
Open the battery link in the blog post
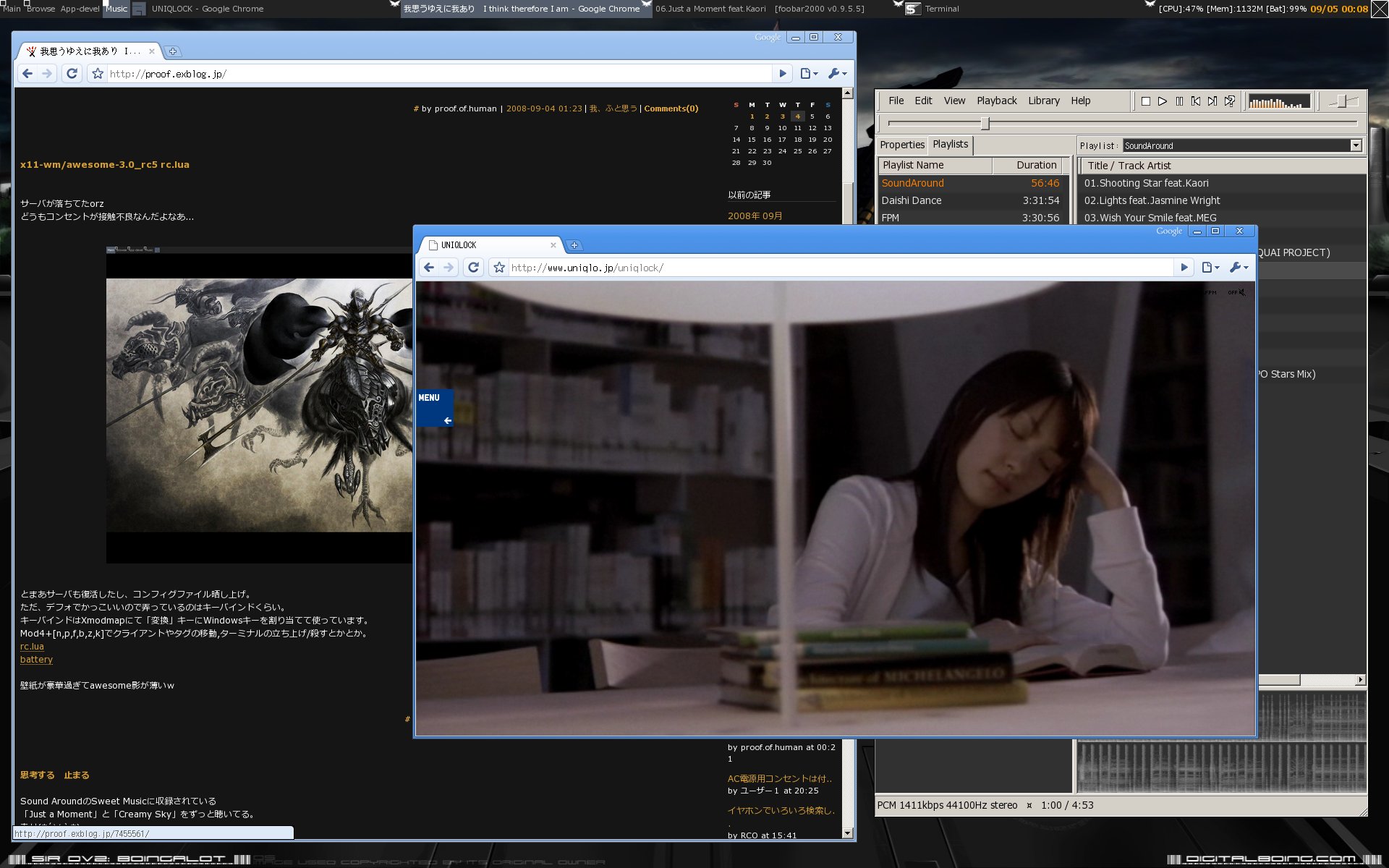coord(36,660)
